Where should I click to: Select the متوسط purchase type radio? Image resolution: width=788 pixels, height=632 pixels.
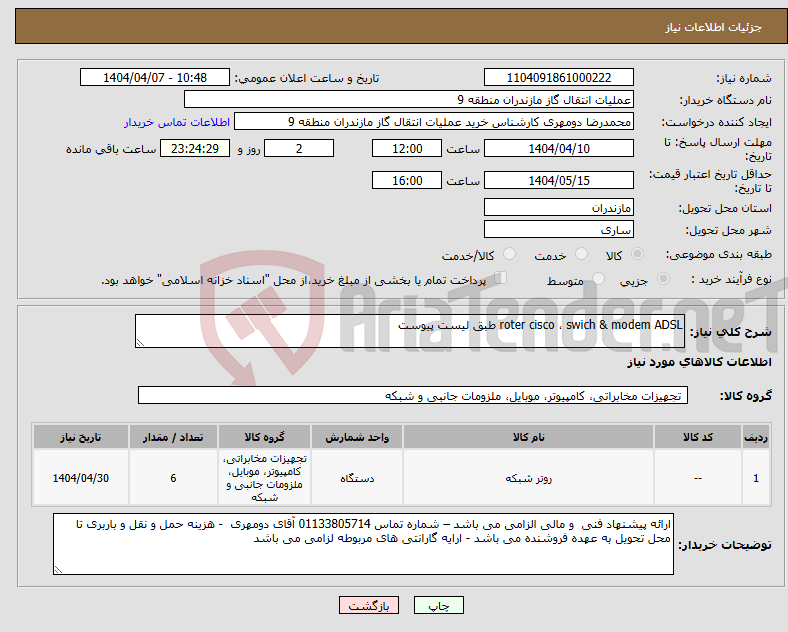coord(598,279)
